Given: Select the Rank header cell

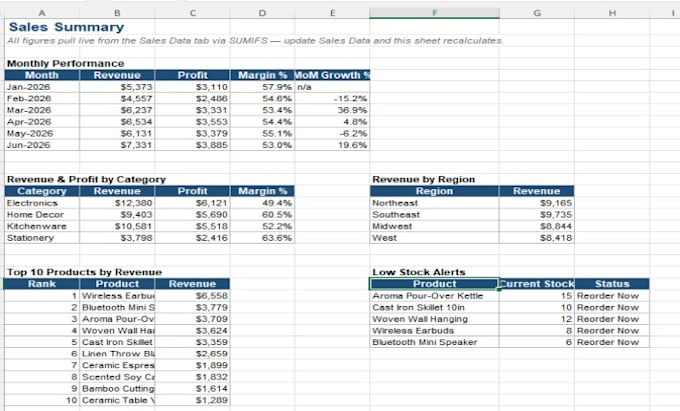Looking at the screenshot, I should (42, 284).
